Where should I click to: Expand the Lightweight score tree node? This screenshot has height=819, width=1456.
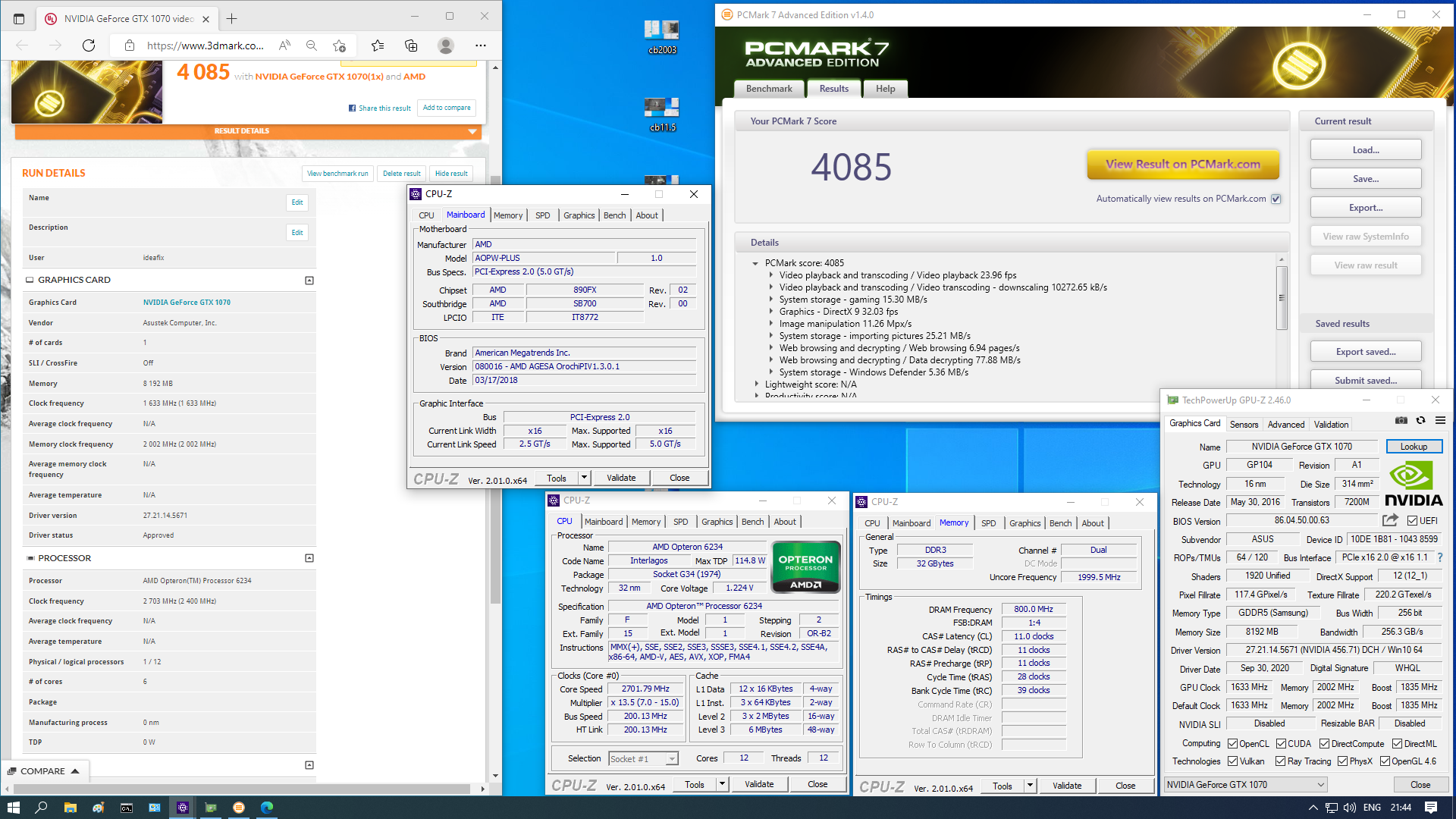756,384
